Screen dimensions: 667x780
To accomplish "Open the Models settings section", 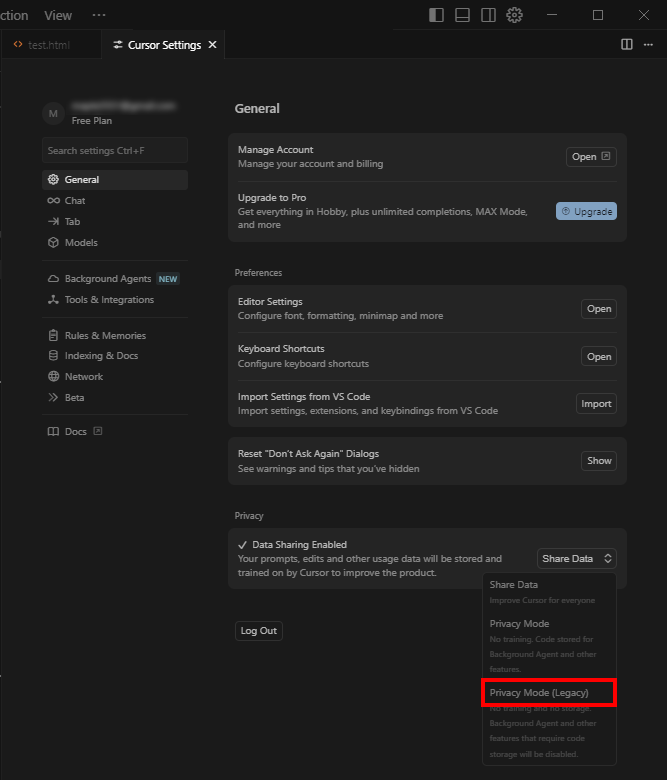I will (115, 242).
